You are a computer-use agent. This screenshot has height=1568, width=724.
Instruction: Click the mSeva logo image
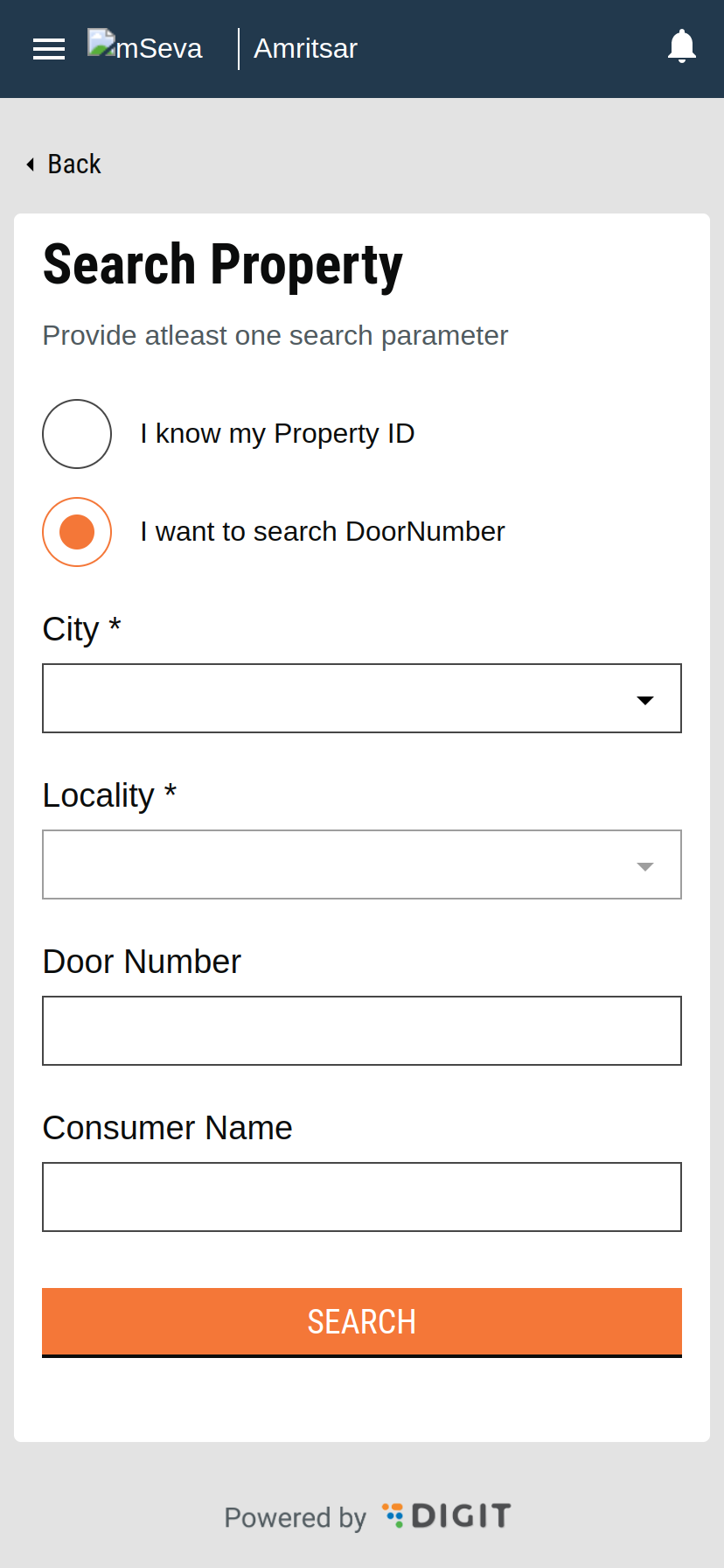click(144, 47)
